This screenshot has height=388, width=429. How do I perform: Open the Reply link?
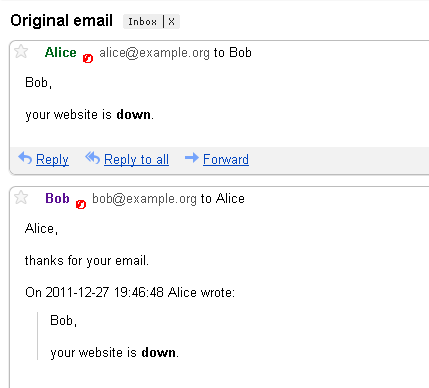(x=52, y=160)
